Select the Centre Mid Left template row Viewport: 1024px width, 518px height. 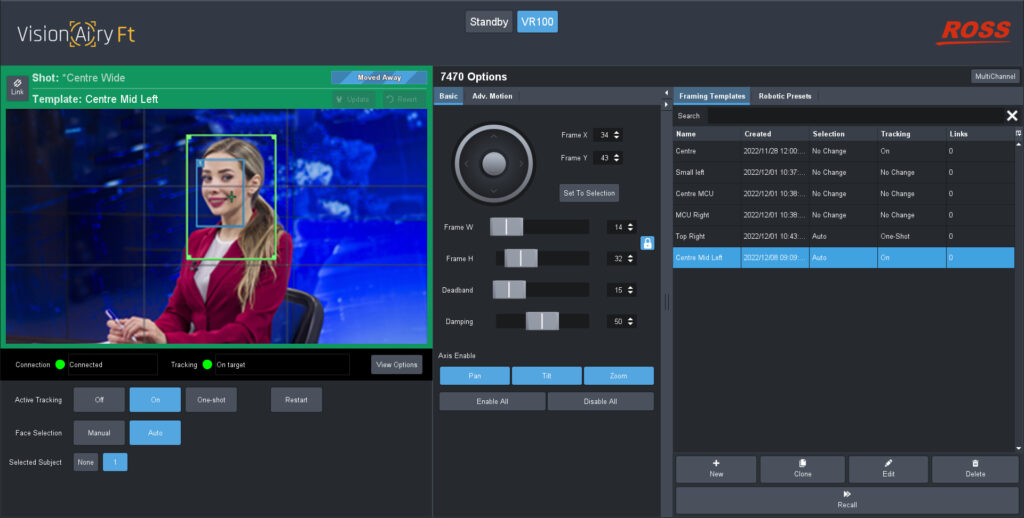pos(844,257)
